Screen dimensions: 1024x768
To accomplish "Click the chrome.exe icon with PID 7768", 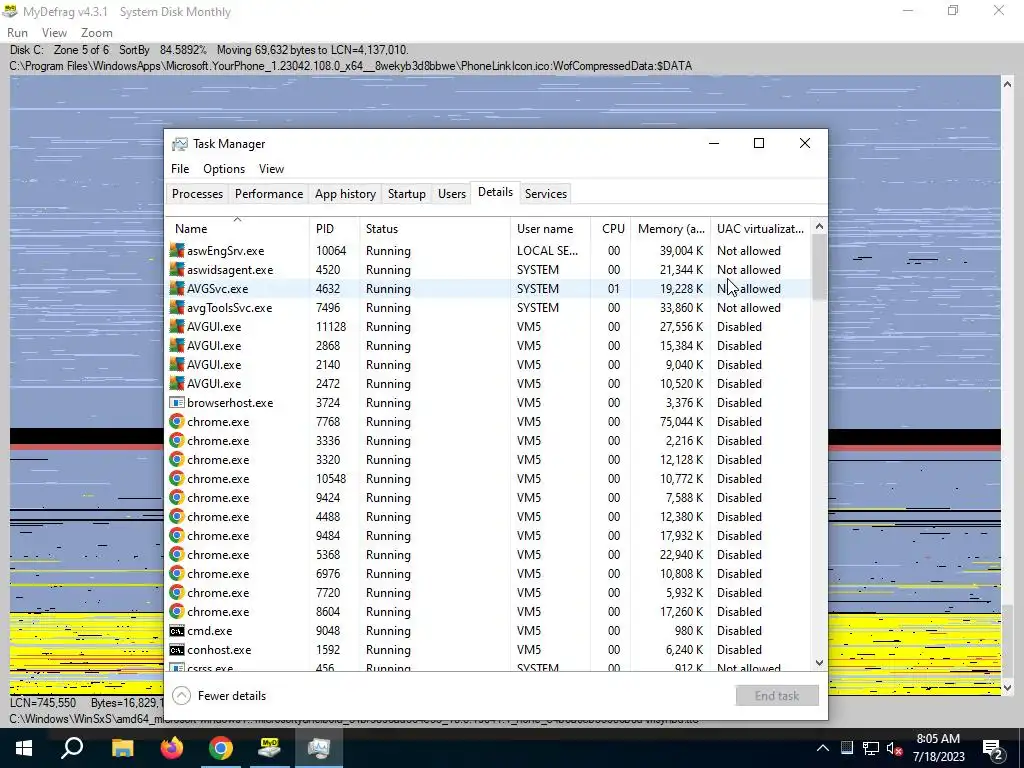I will click(176, 422).
